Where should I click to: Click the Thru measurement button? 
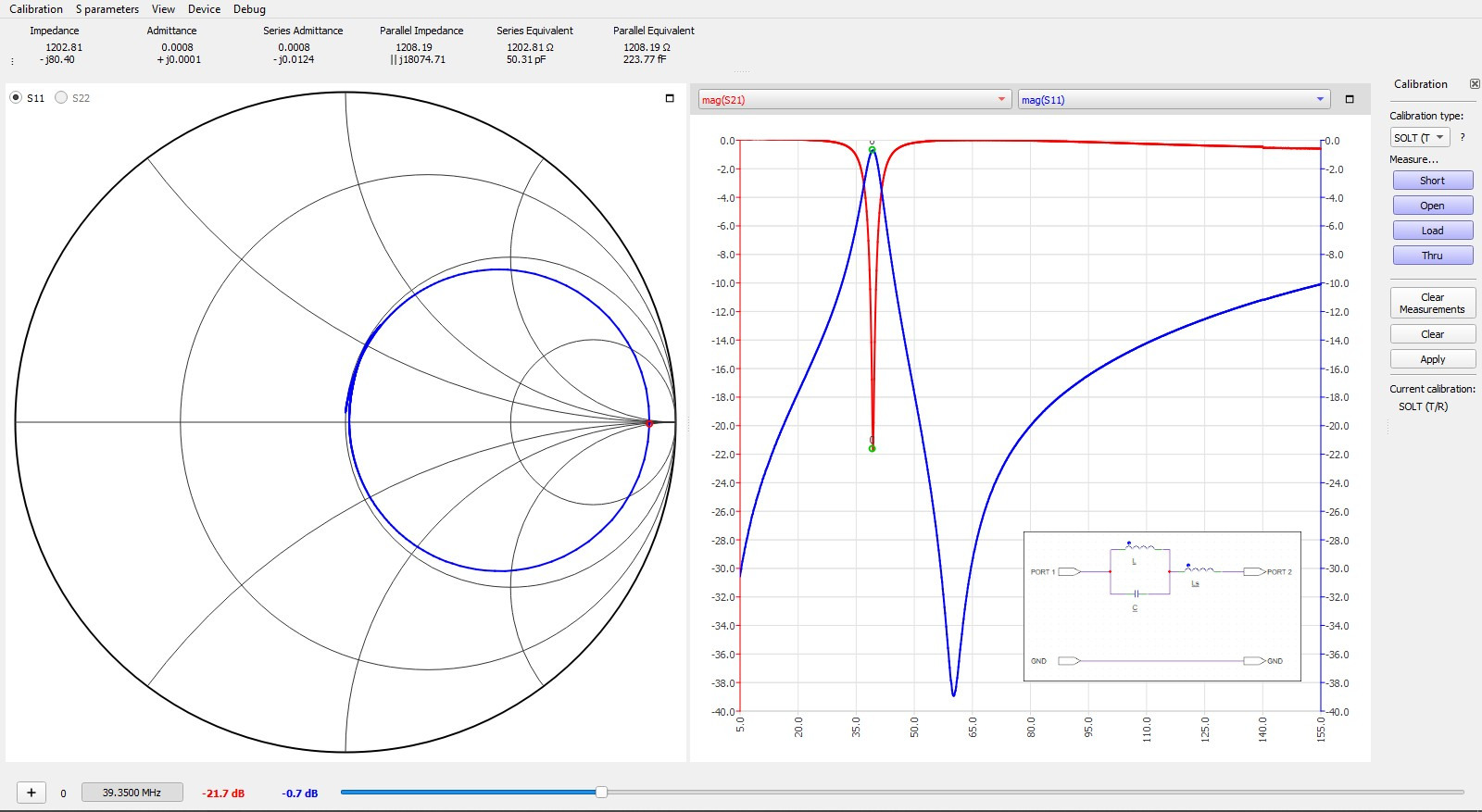pyautogui.click(x=1432, y=256)
